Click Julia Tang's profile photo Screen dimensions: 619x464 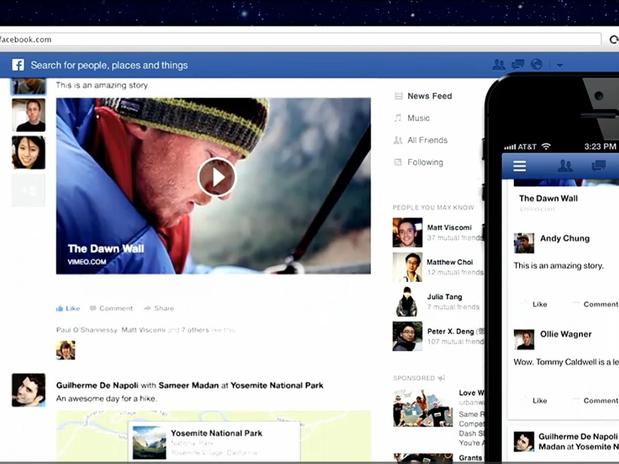point(407,302)
